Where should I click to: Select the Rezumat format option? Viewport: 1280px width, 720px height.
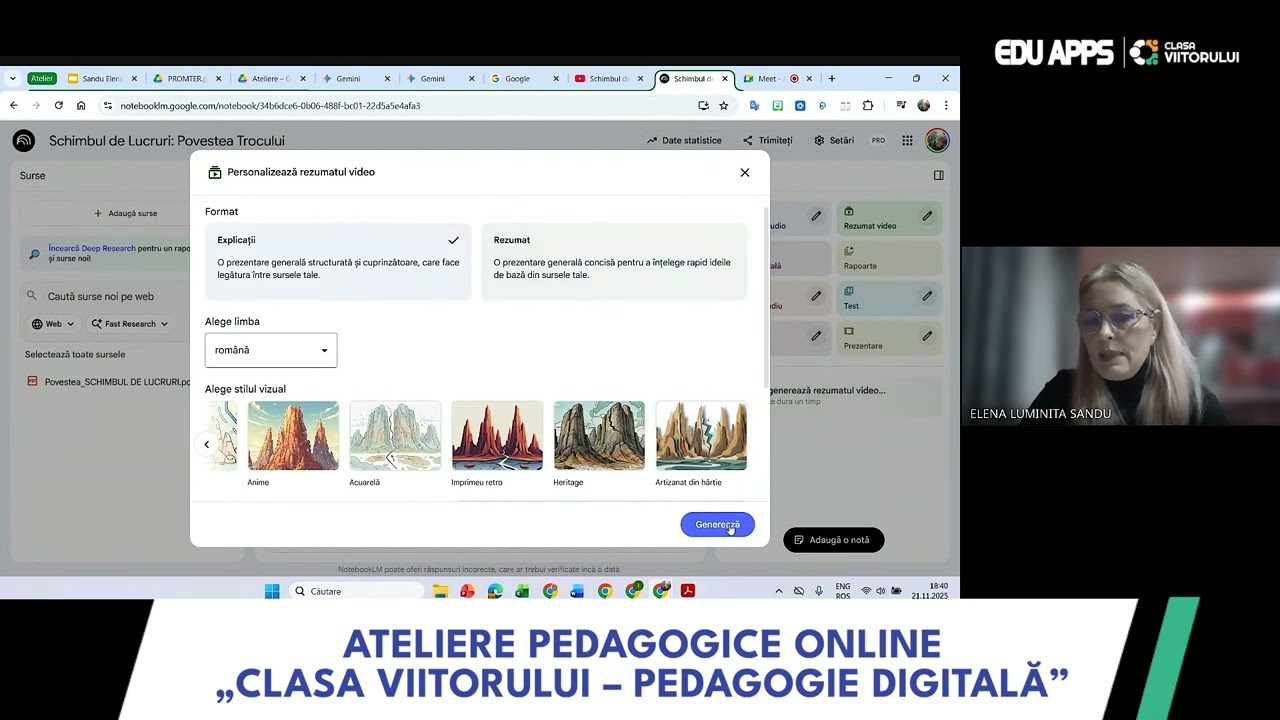click(x=614, y=261)
